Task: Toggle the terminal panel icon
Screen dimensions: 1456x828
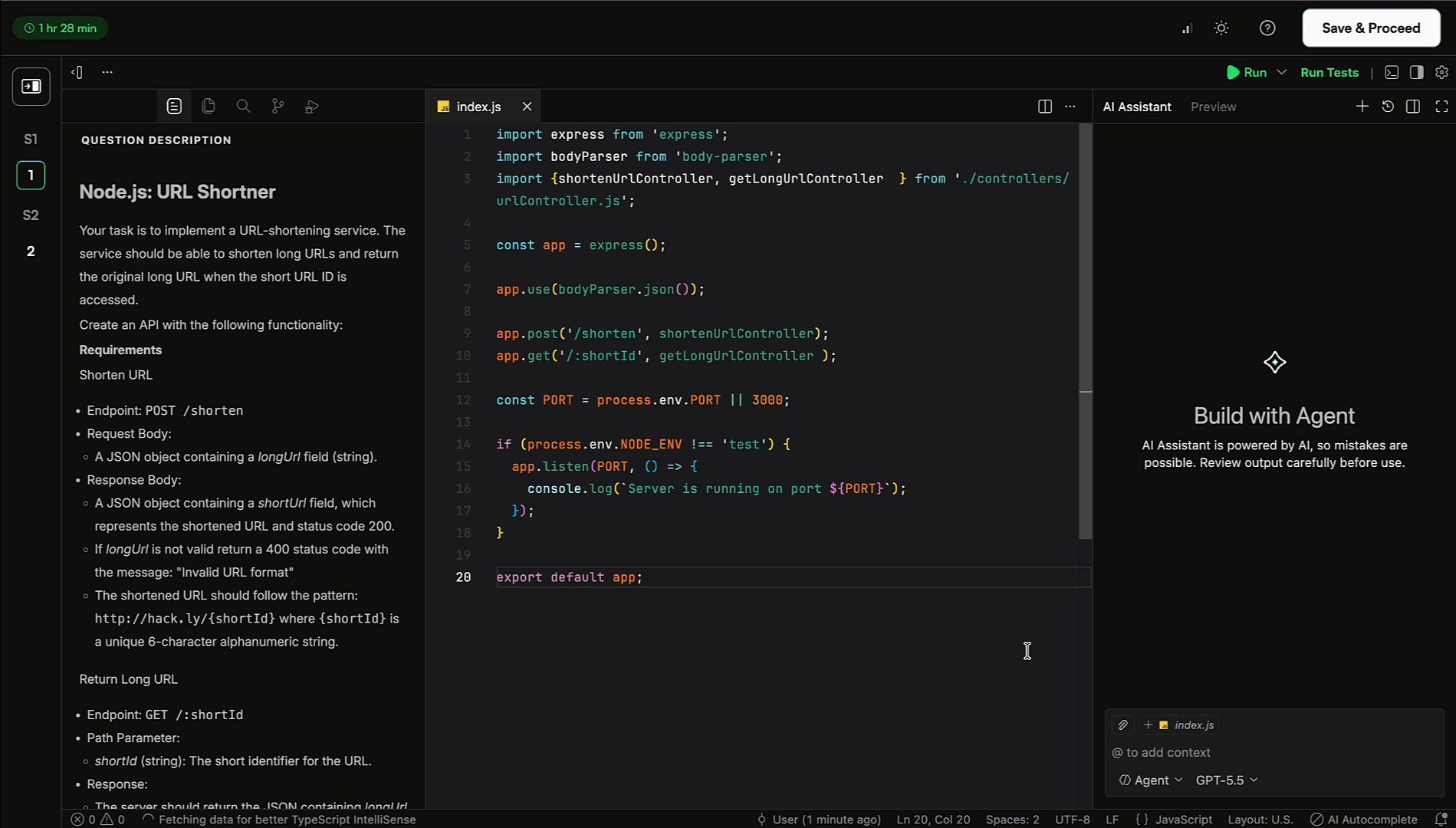Action: (1392, 72)
